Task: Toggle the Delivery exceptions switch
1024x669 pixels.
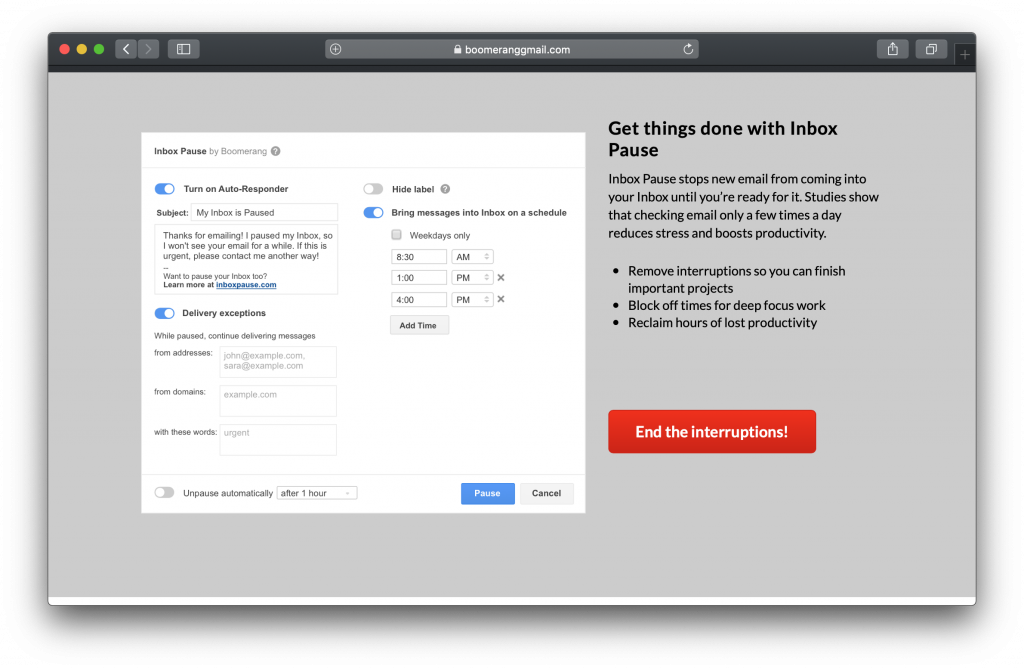Action: (165, 313)
